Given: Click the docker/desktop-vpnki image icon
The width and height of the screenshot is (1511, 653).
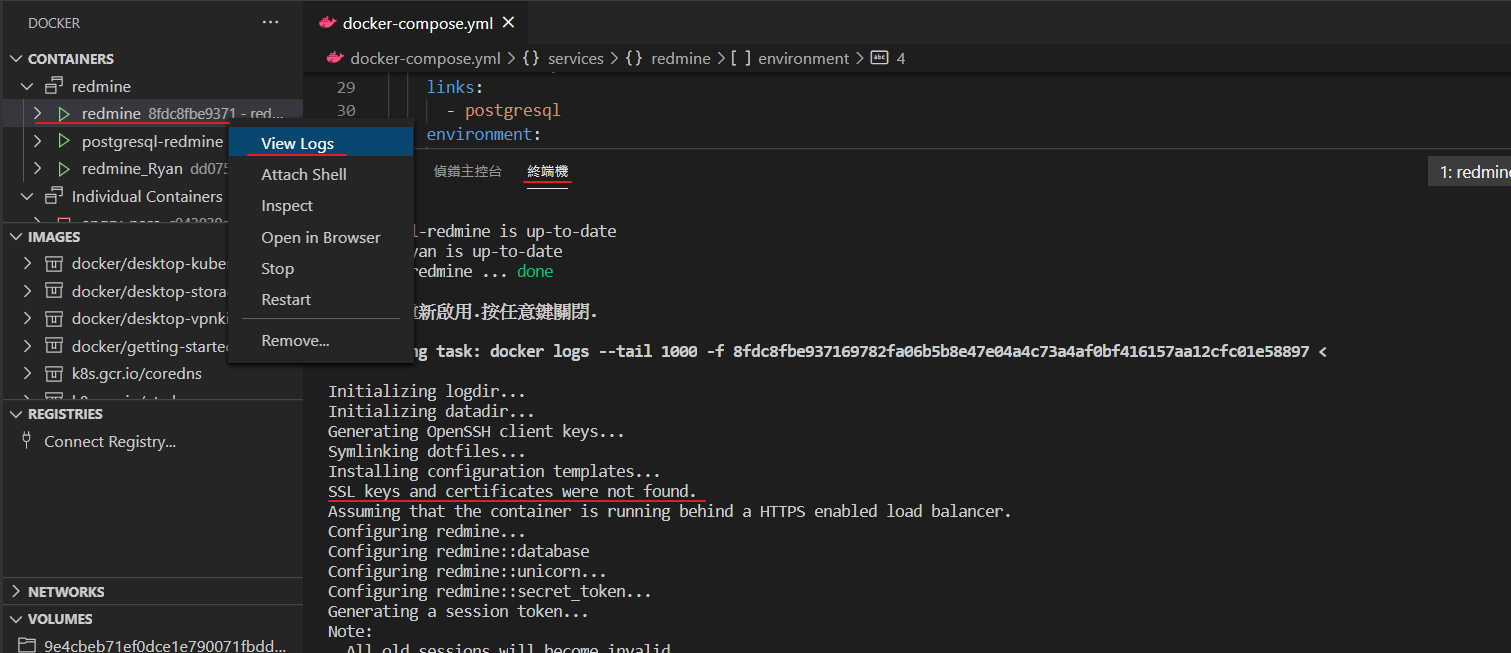Looking at the screenshot, I should pos(54,319).
